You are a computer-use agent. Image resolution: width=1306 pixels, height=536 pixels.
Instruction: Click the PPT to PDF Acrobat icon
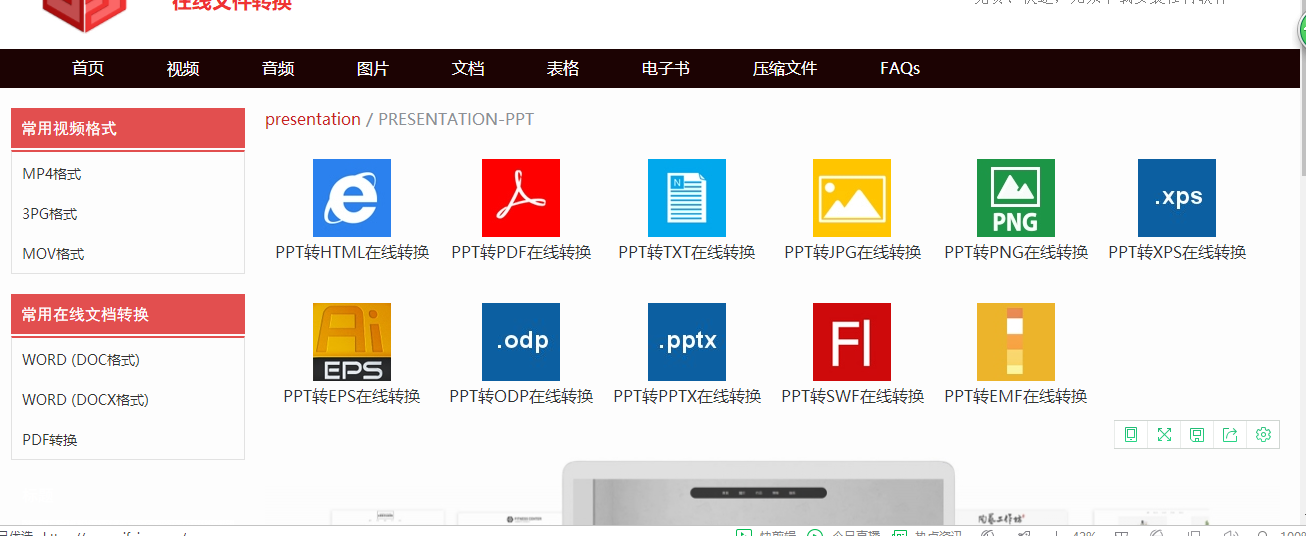pos(521,198)
